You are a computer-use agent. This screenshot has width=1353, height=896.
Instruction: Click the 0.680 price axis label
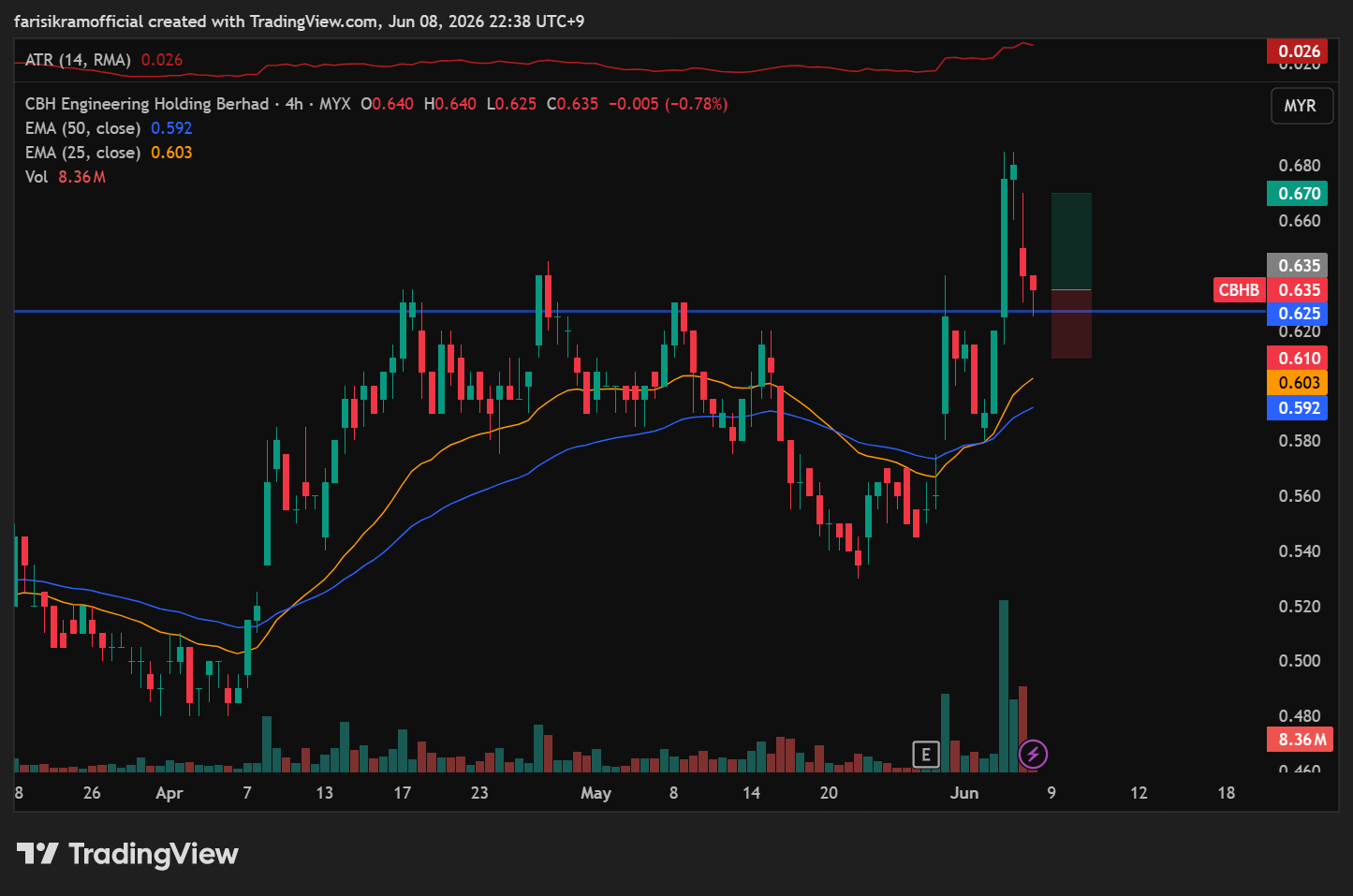click(x=1300, y=166)
